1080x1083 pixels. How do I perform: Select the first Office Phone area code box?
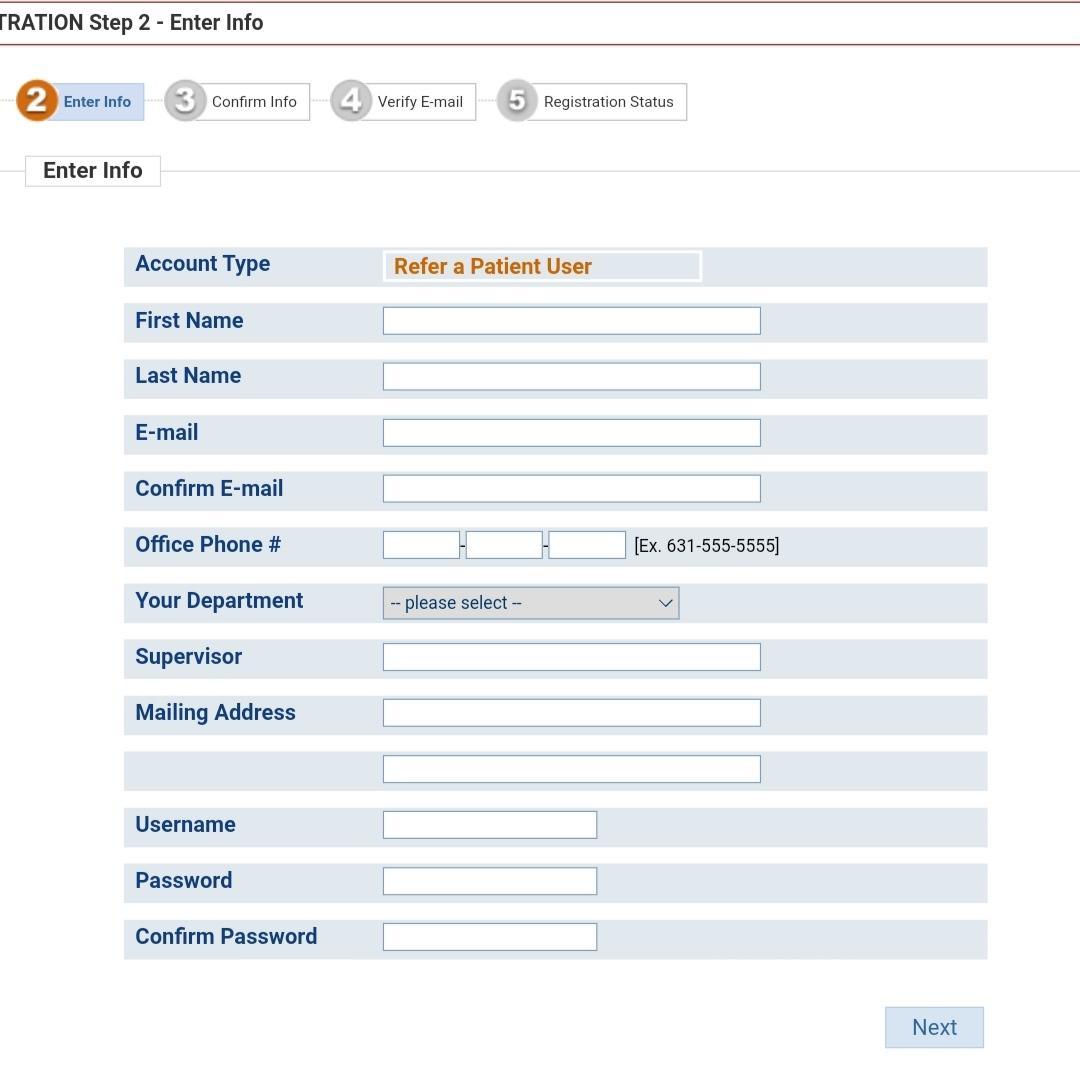[421, 545]
